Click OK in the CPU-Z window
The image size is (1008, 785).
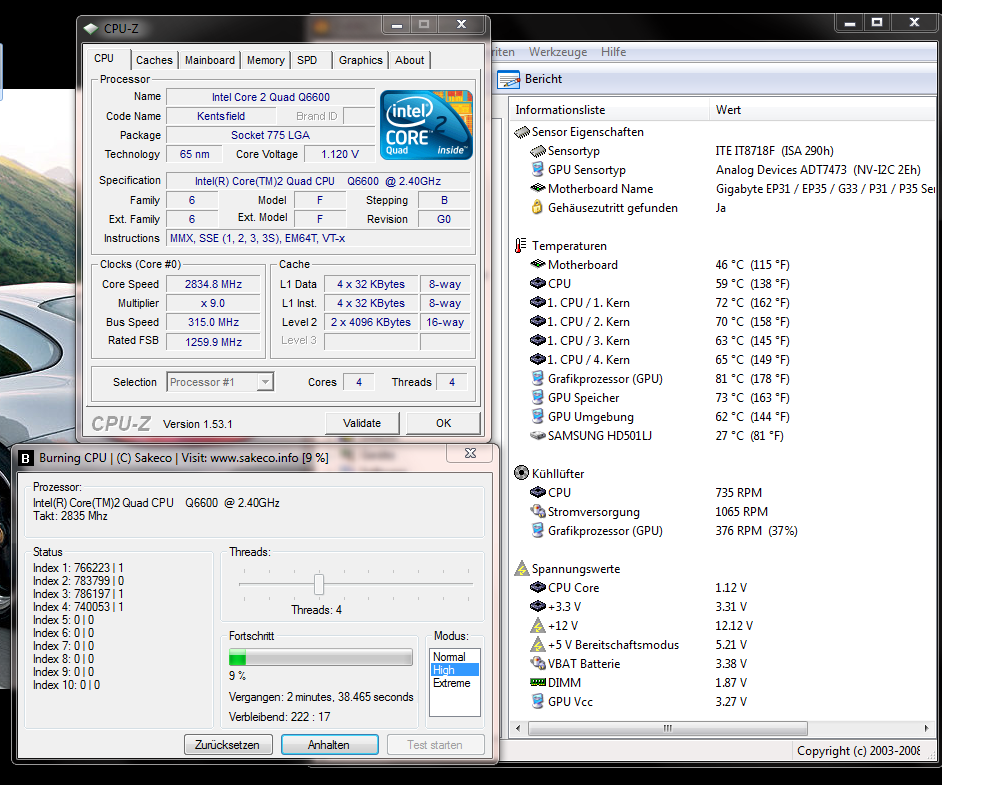coord(444,423)
